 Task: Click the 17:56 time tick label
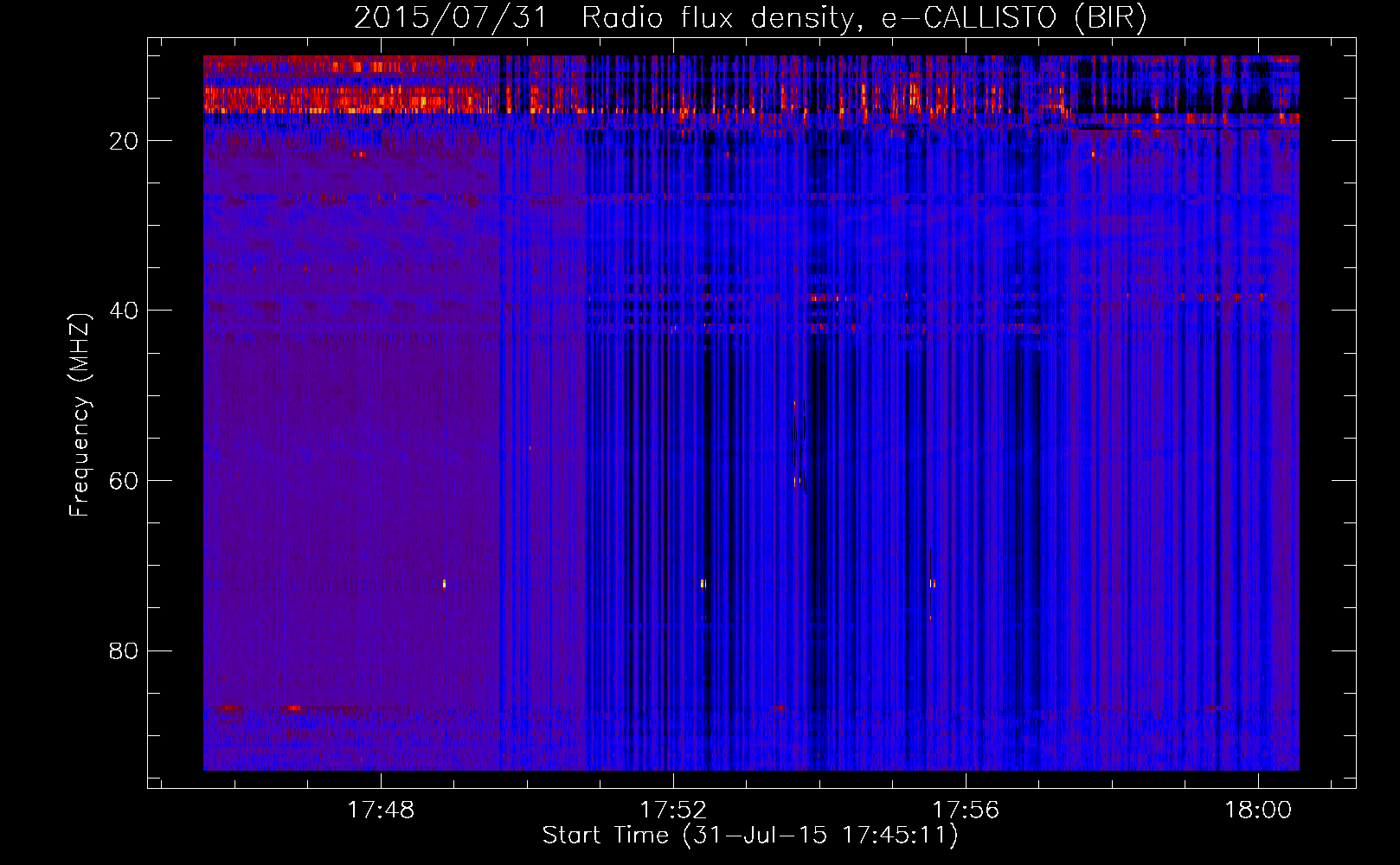tap(965, 810)
